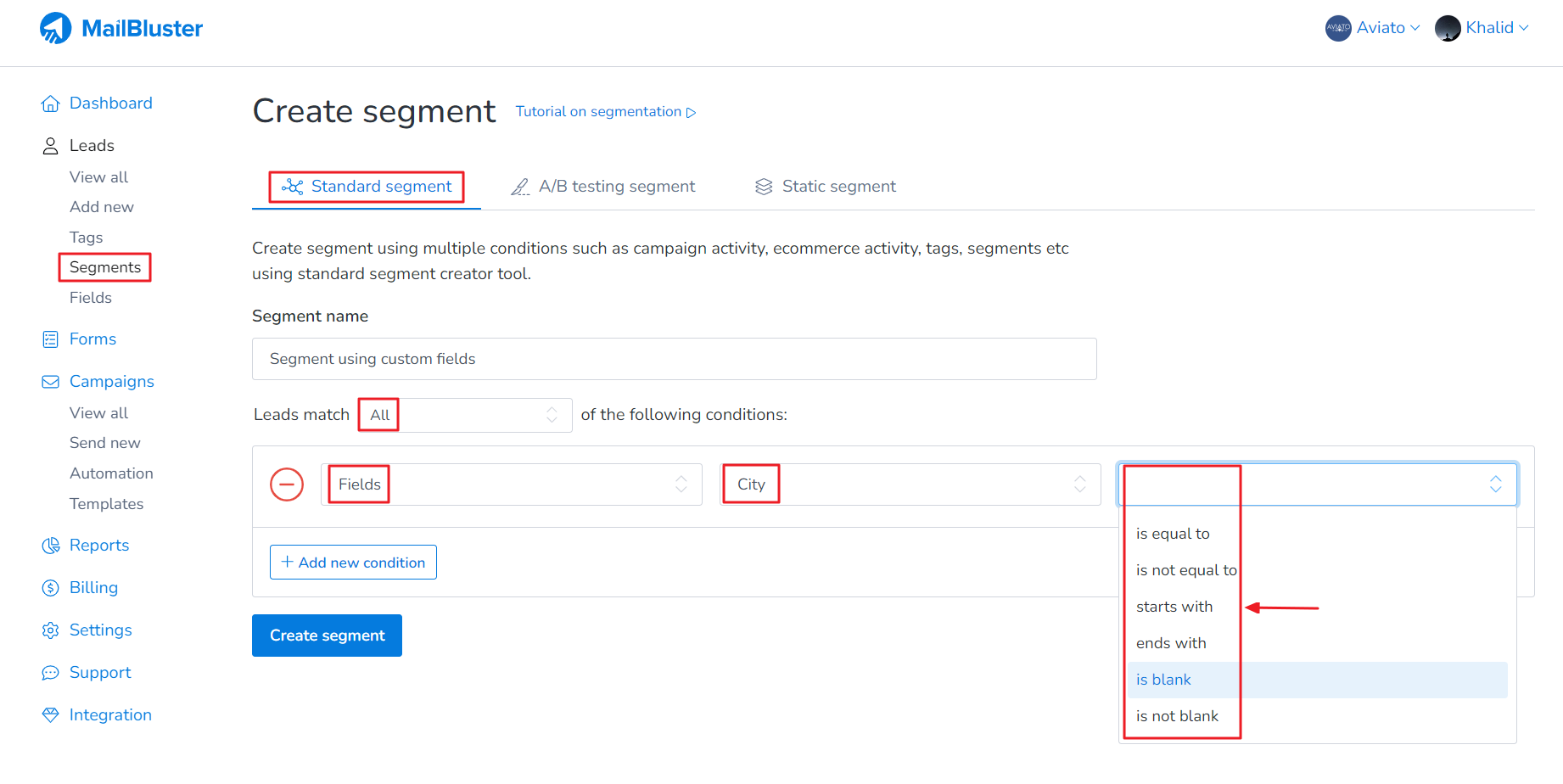Expand the City field dropdown

click(910, 484)
